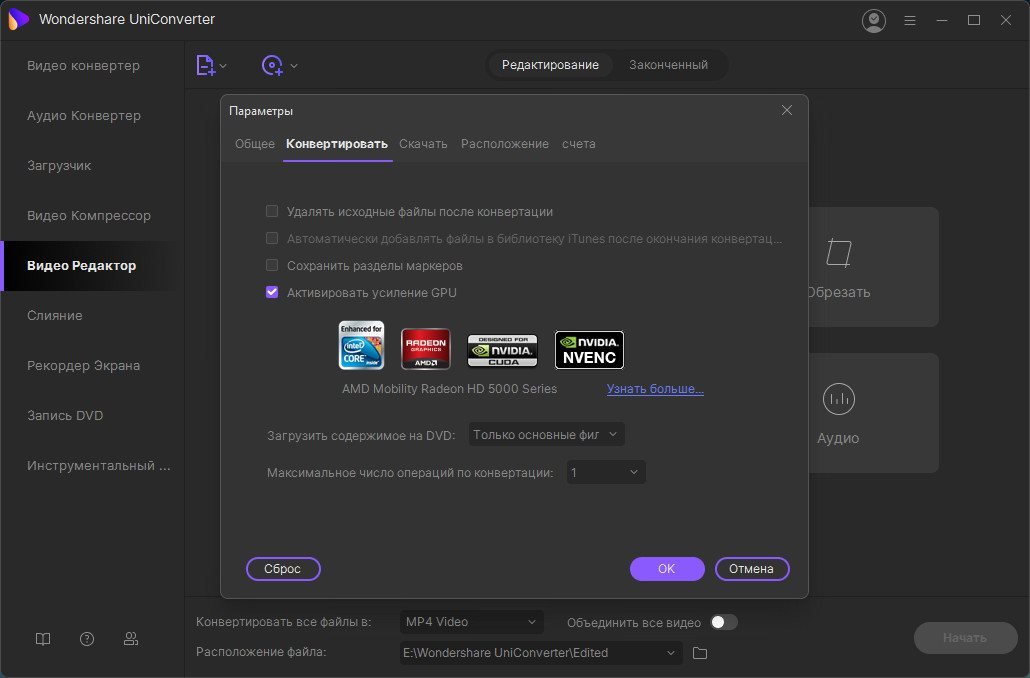1030x678 pixels.
Task: Check Сохранить разделы маркеров option
Action: [x=272, y=266]
